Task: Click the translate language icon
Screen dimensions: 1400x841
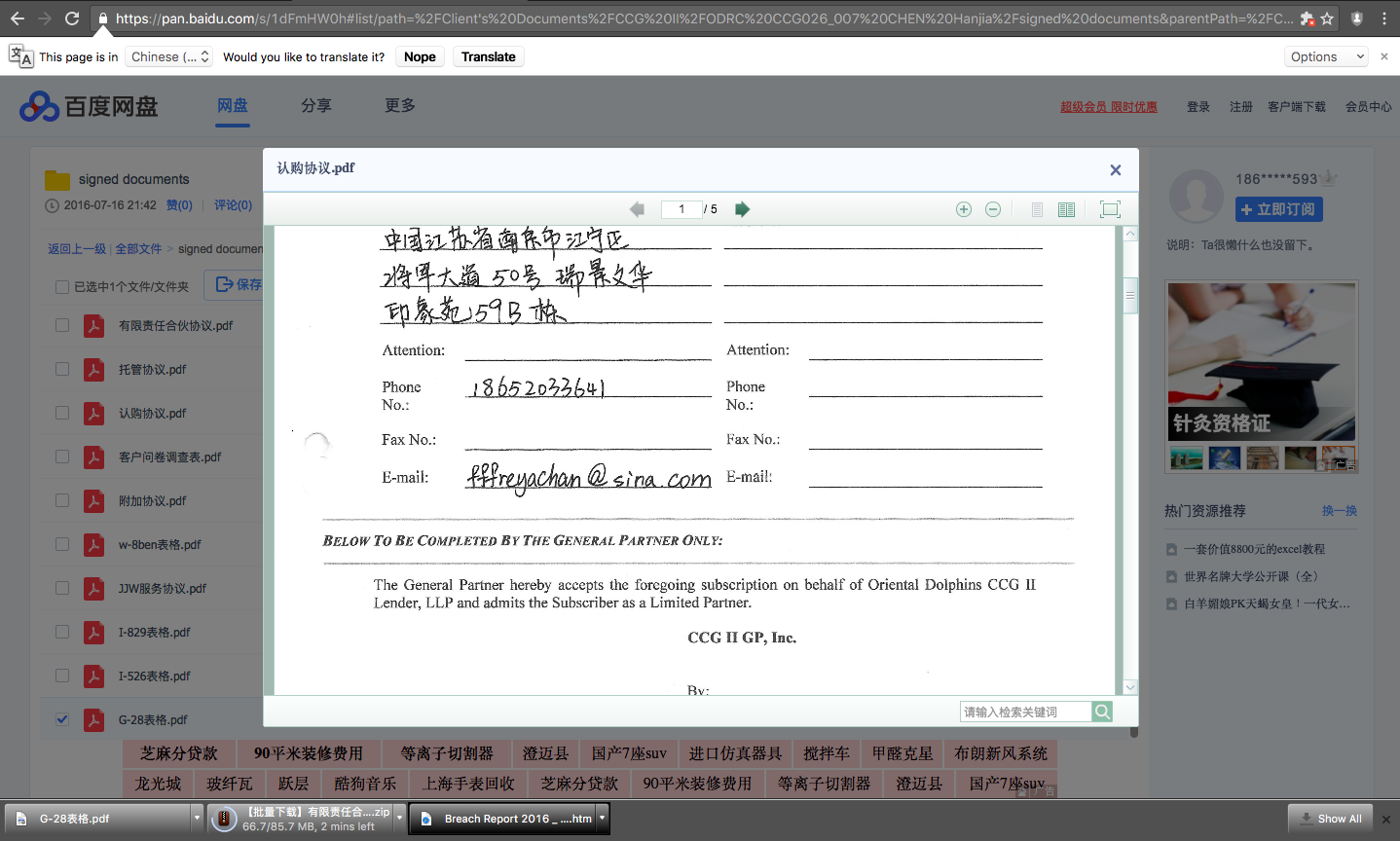Action: (x=20, y=56)
